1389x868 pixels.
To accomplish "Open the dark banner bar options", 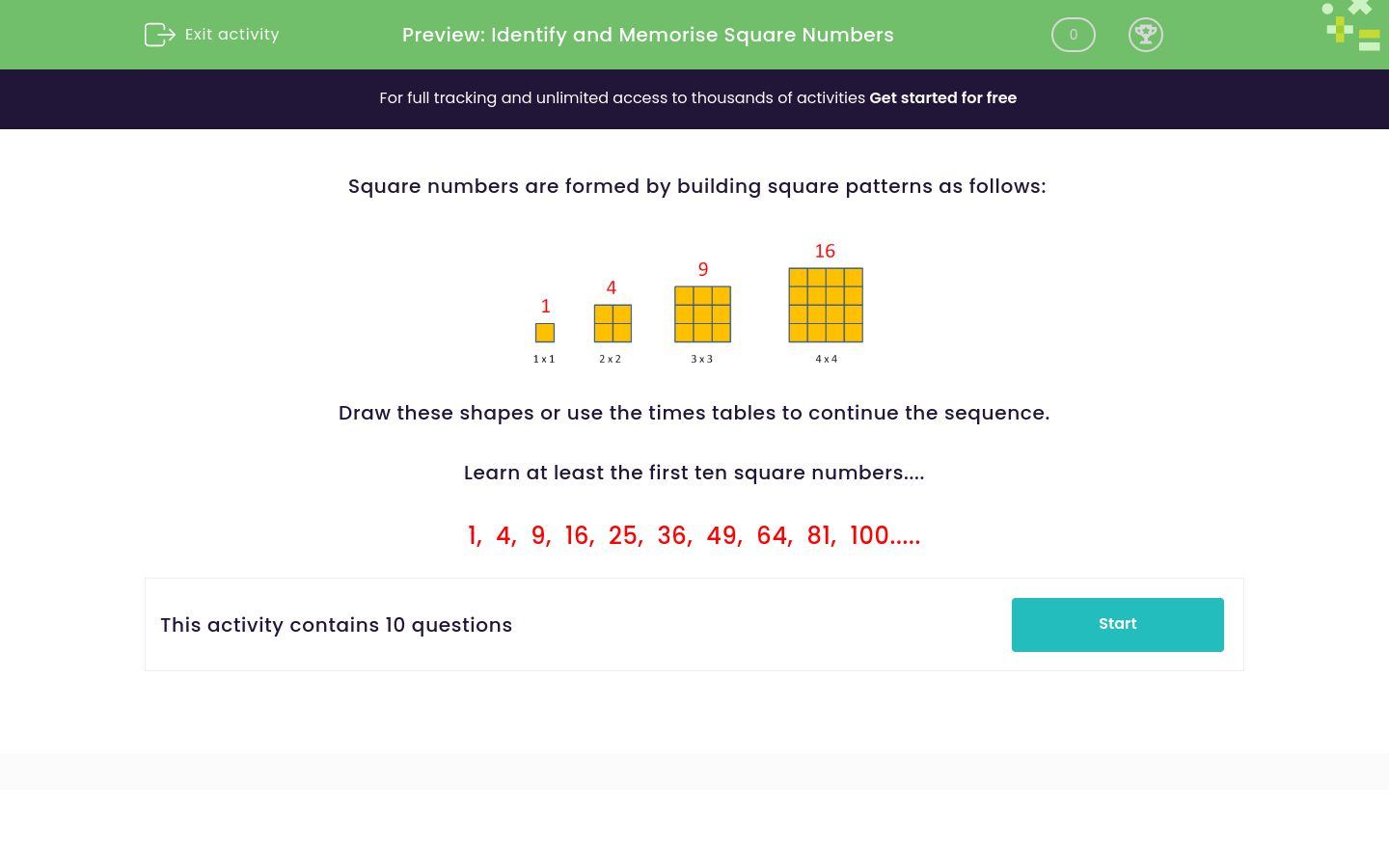I will tap(694, 98).
